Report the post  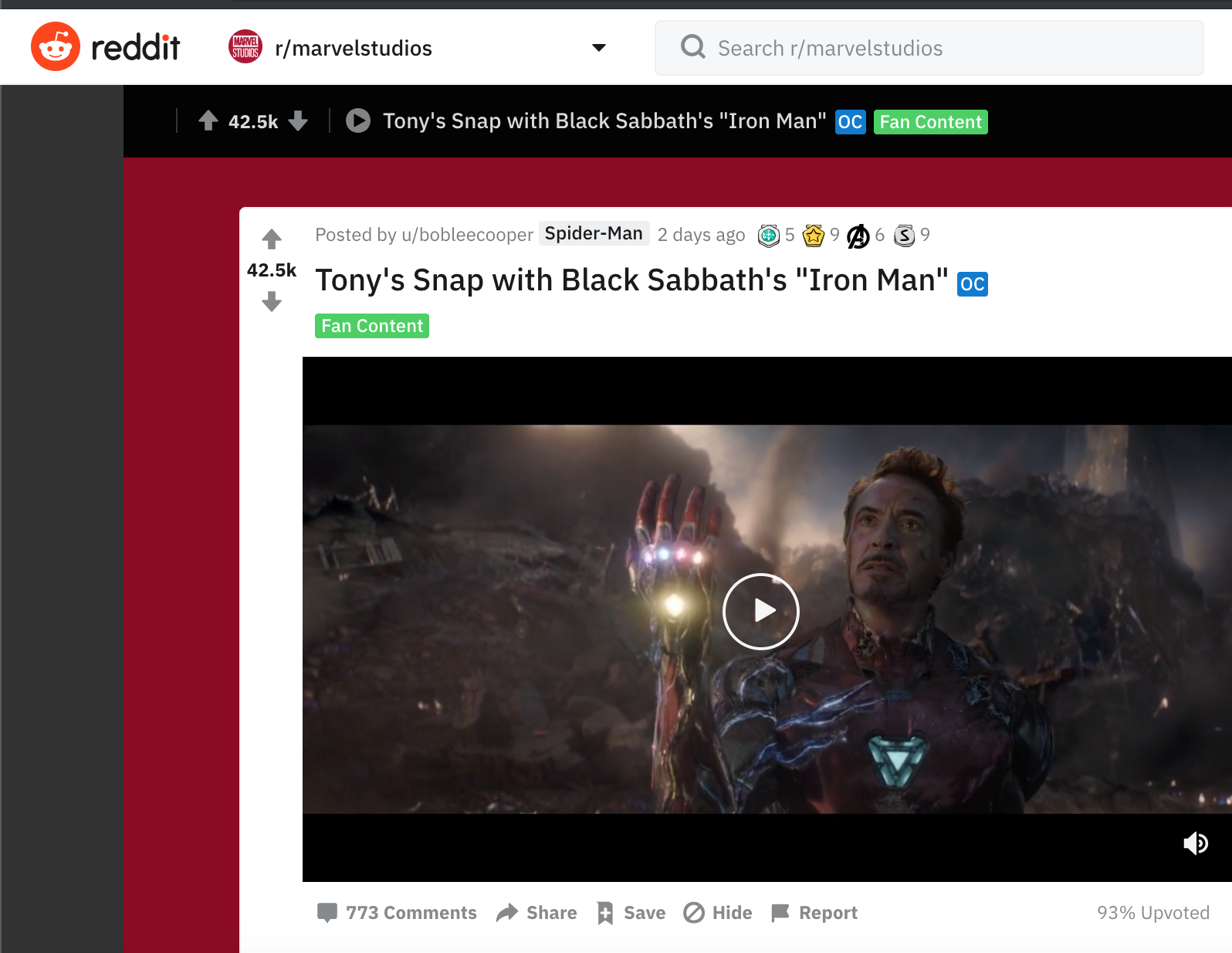coord(814,913)
